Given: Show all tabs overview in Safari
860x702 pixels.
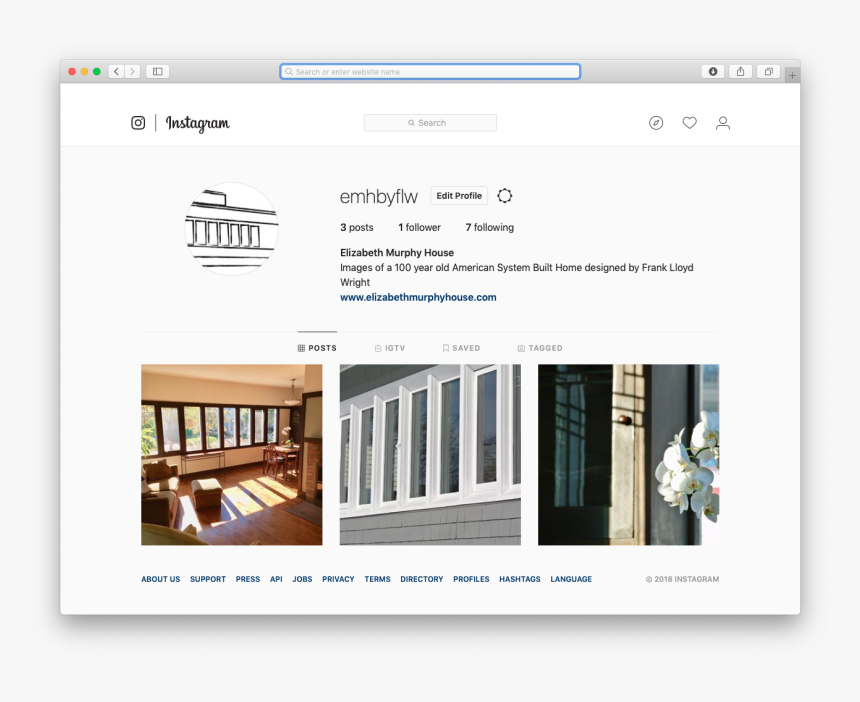Looking at the screenshot, I should pos(768,71).
